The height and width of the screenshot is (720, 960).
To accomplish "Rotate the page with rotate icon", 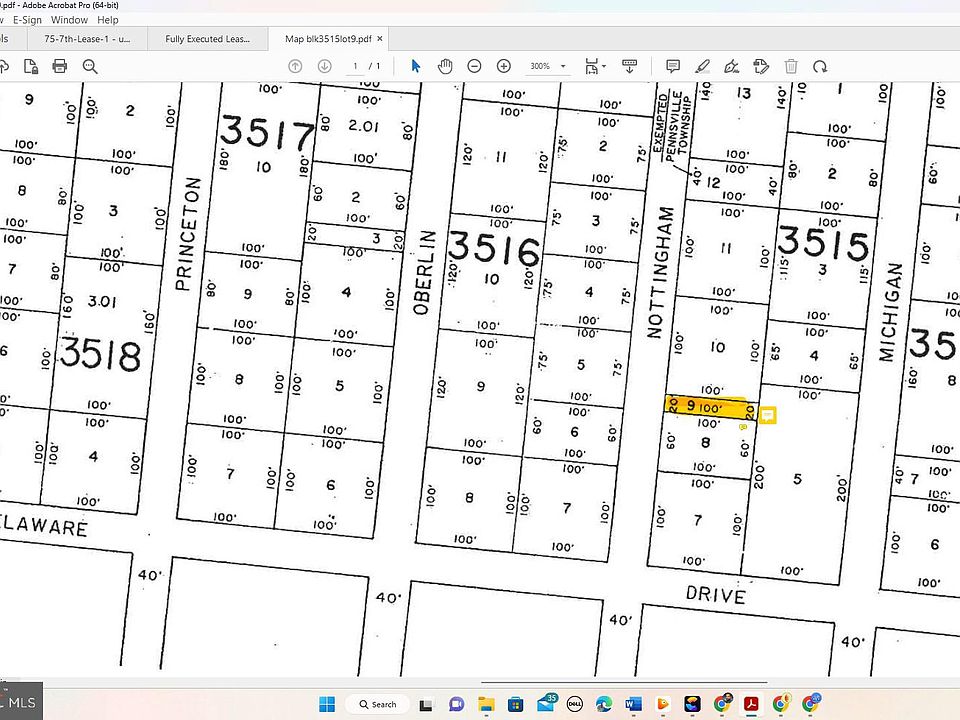I will coord(820,66).
